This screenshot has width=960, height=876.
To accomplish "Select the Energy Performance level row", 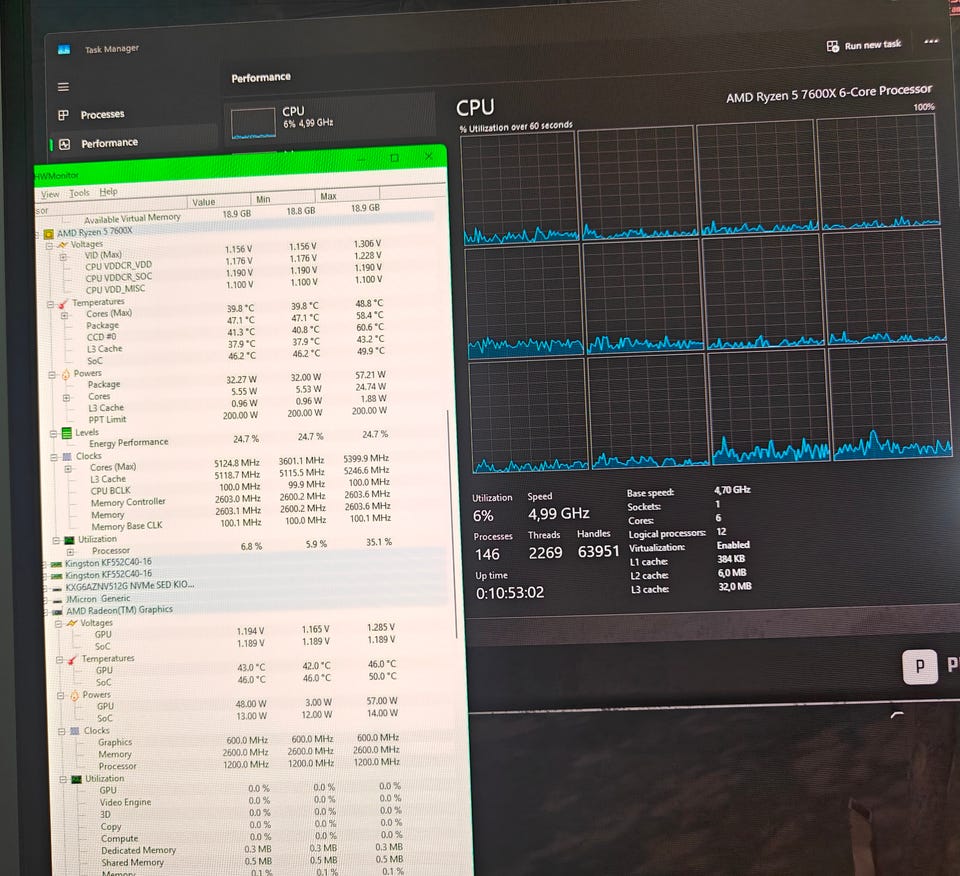I will point(238,440).
